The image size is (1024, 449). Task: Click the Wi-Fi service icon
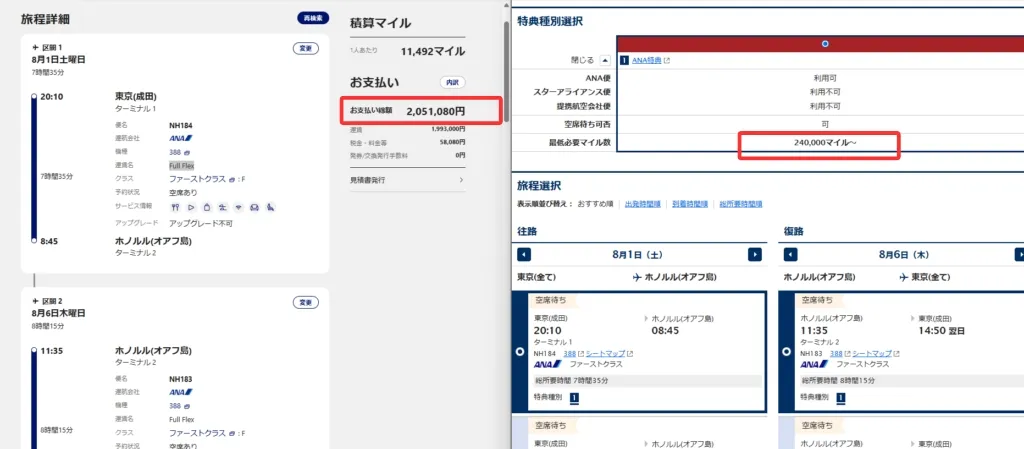coord(238,208)
